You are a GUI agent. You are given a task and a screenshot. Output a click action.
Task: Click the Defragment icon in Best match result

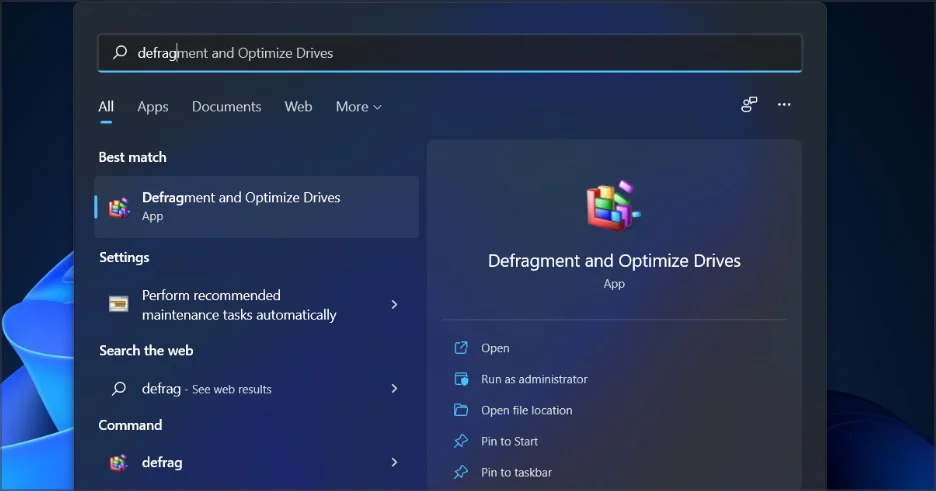[x=120, y=207]
